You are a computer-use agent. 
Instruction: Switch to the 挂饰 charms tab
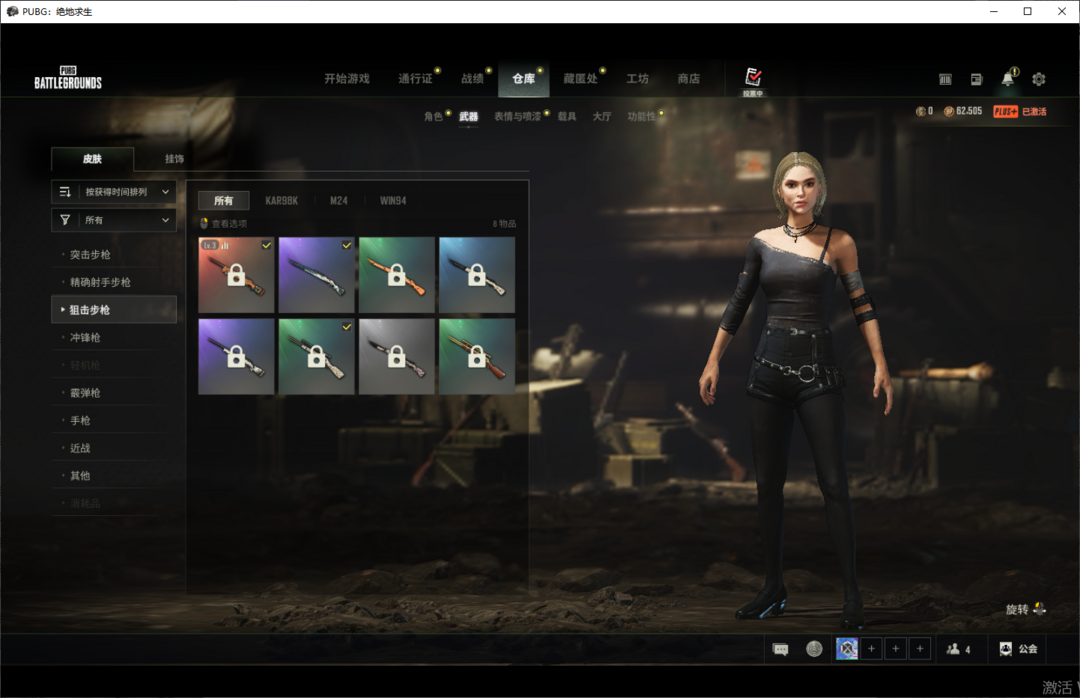click(x=174, y=159)
